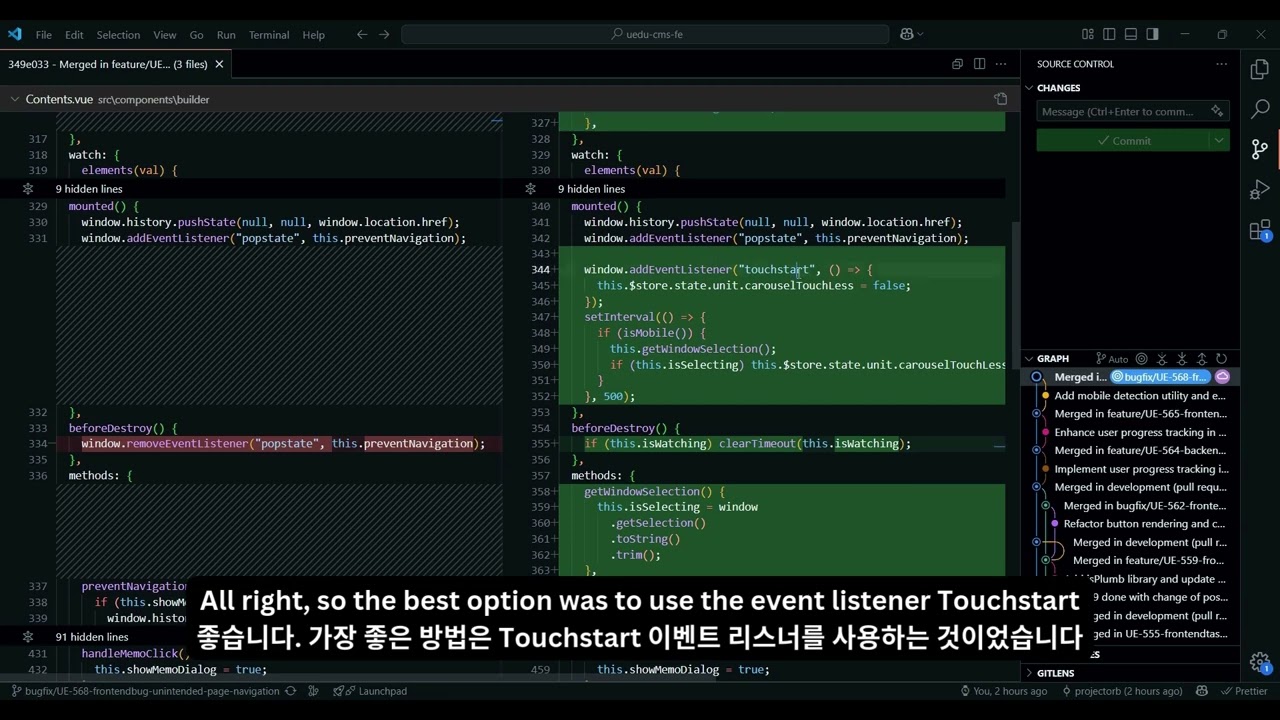This screenshot has height=720, width=1280.
Task: Collapse the Contents.vue diff section
Action: coord(15,99)
